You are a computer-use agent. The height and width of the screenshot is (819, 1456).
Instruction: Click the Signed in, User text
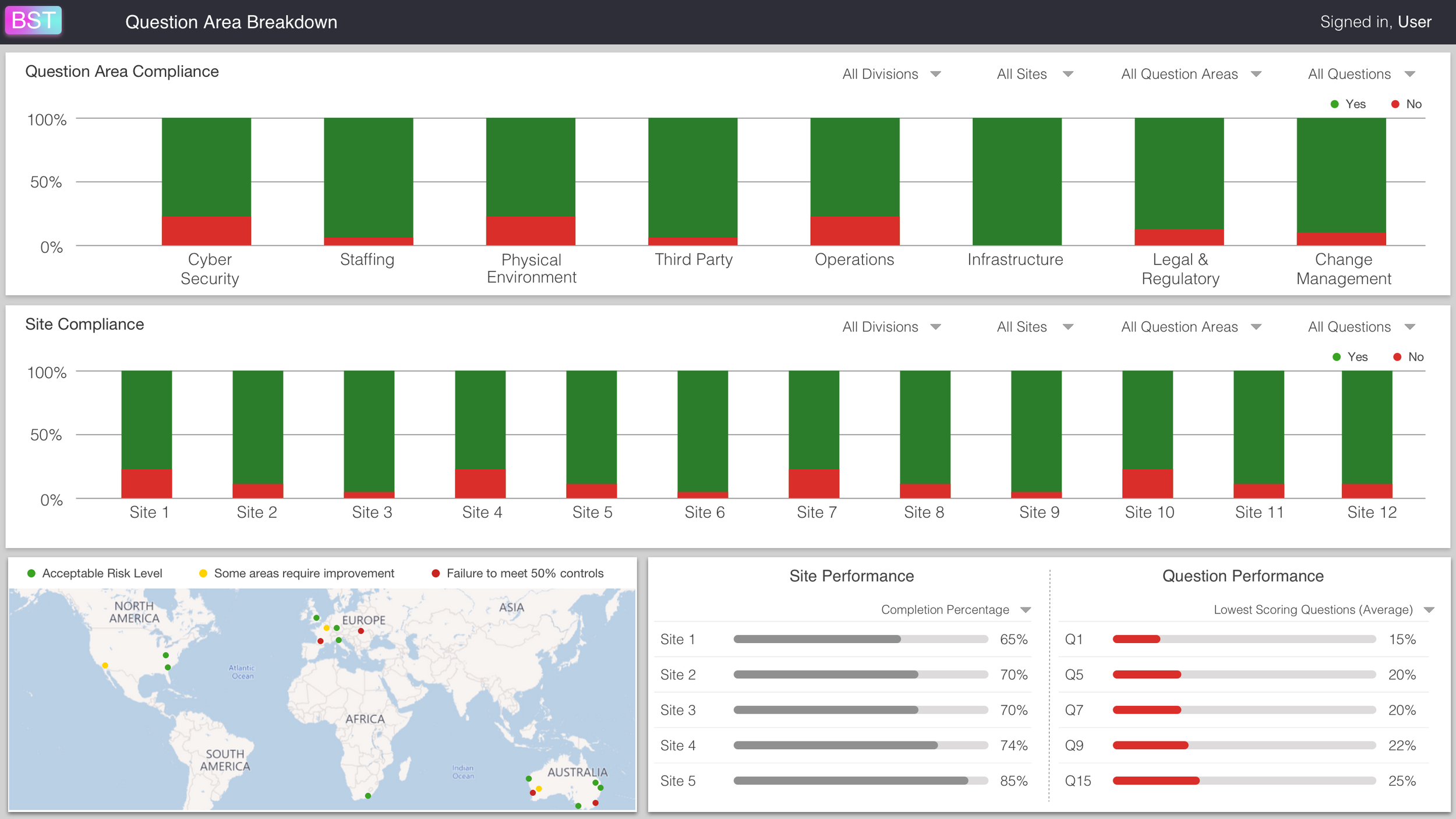[1383, 22]
